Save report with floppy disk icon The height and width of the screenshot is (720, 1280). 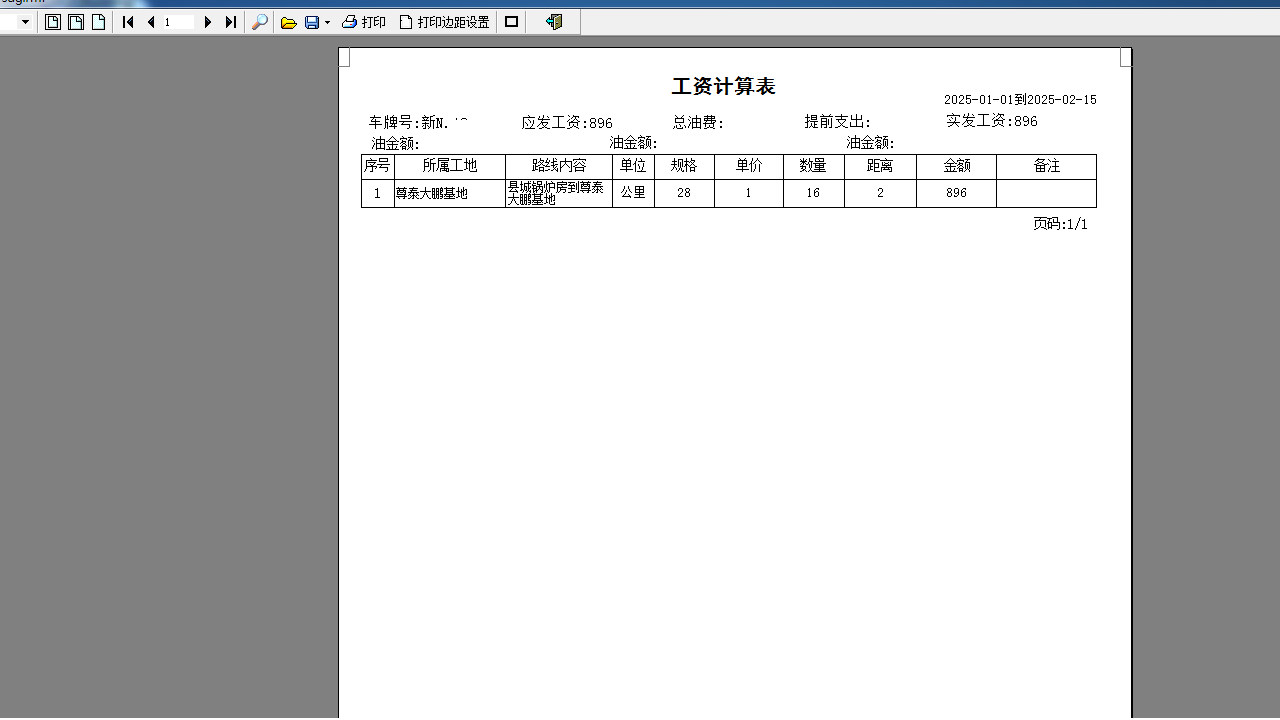click(312, 22)
